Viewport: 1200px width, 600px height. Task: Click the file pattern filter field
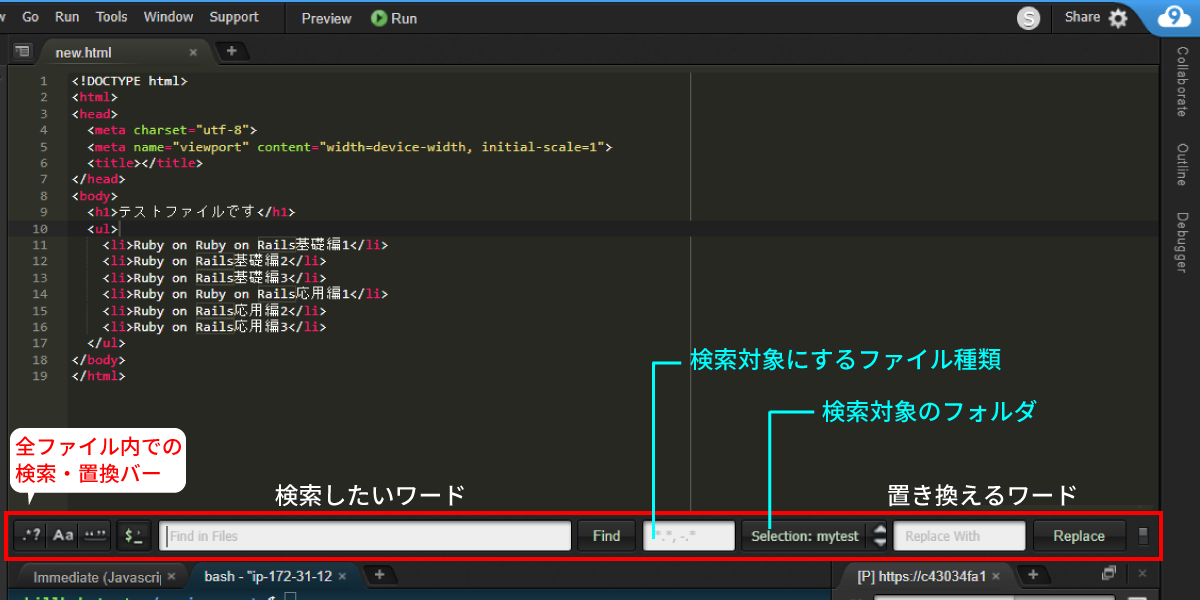[689, 536]
